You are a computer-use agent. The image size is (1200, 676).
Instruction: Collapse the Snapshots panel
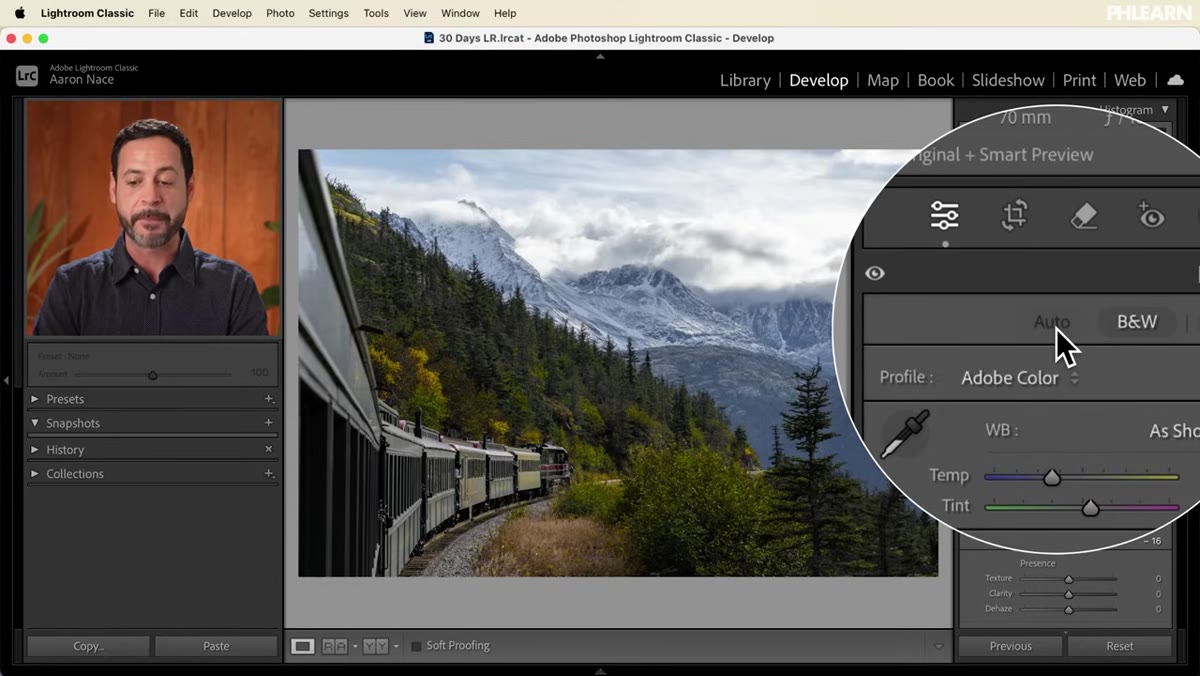(x=35, y=423)
